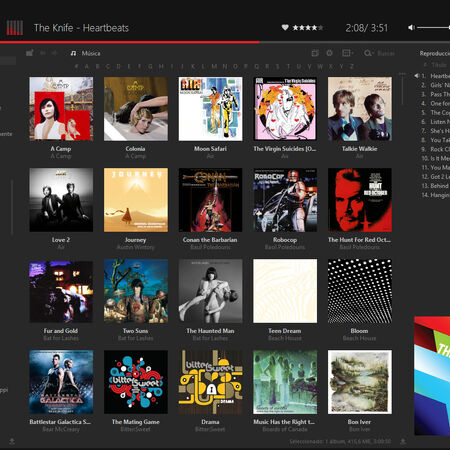
Task: Jump to the # symbol in alphabet bar
Action: point(76,66)
